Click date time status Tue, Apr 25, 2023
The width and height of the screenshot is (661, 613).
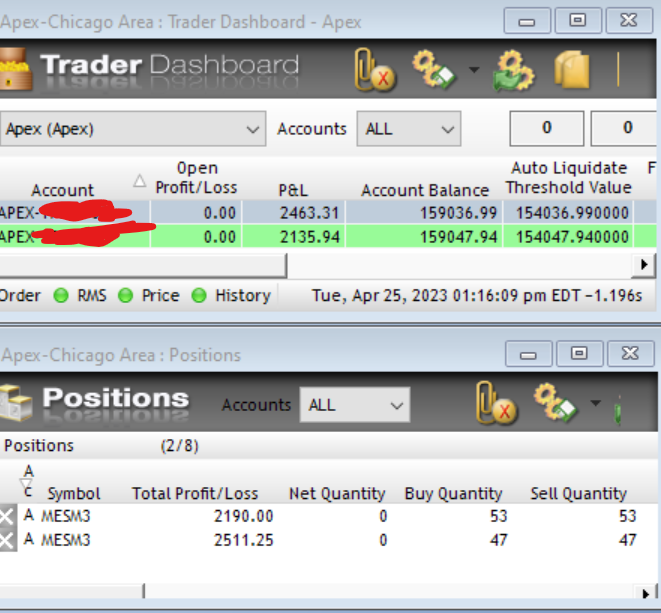pyautogui.click(x=477, y=296)
